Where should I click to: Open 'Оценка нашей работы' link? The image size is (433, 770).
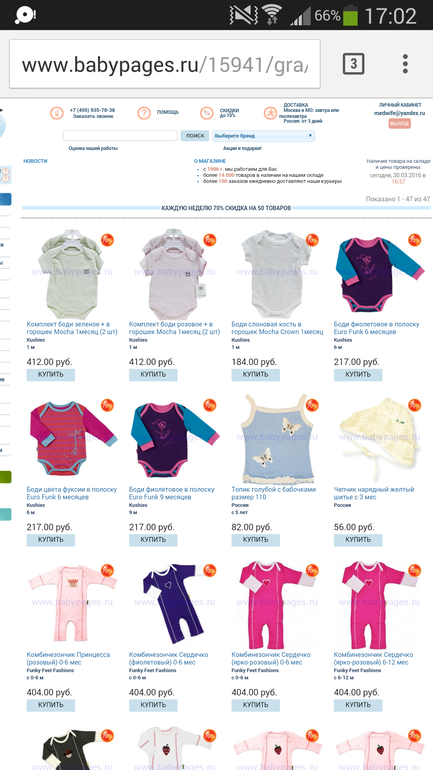point(93,148)
